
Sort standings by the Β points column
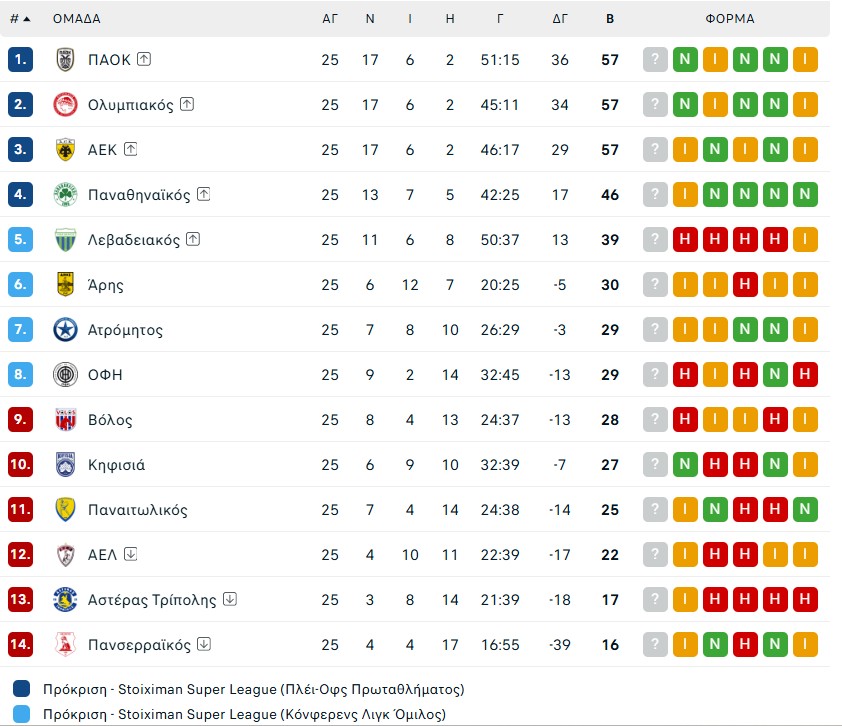click(610, 19)
